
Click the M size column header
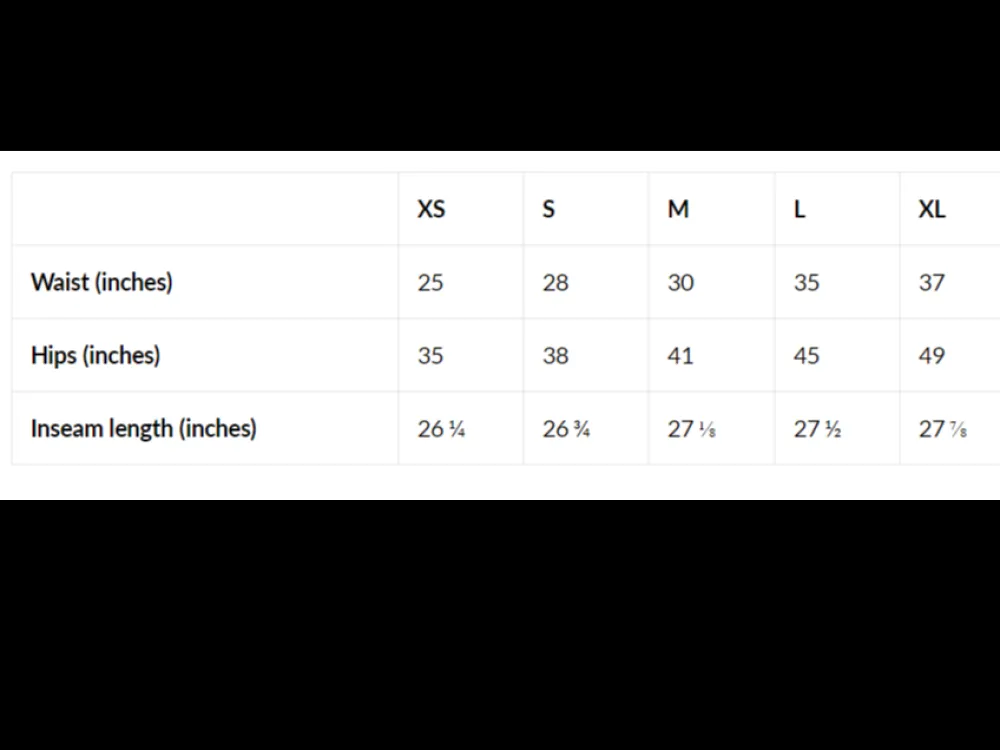point(678,209)
